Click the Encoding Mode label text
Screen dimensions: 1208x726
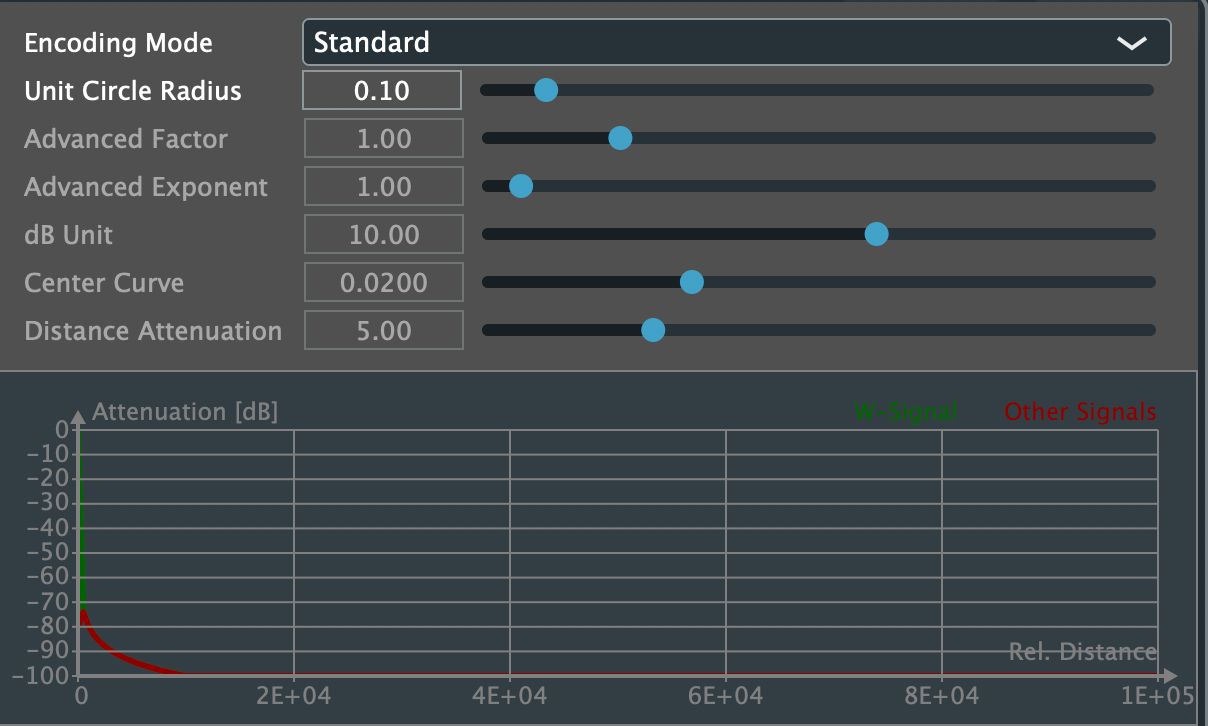click(118, 43)
